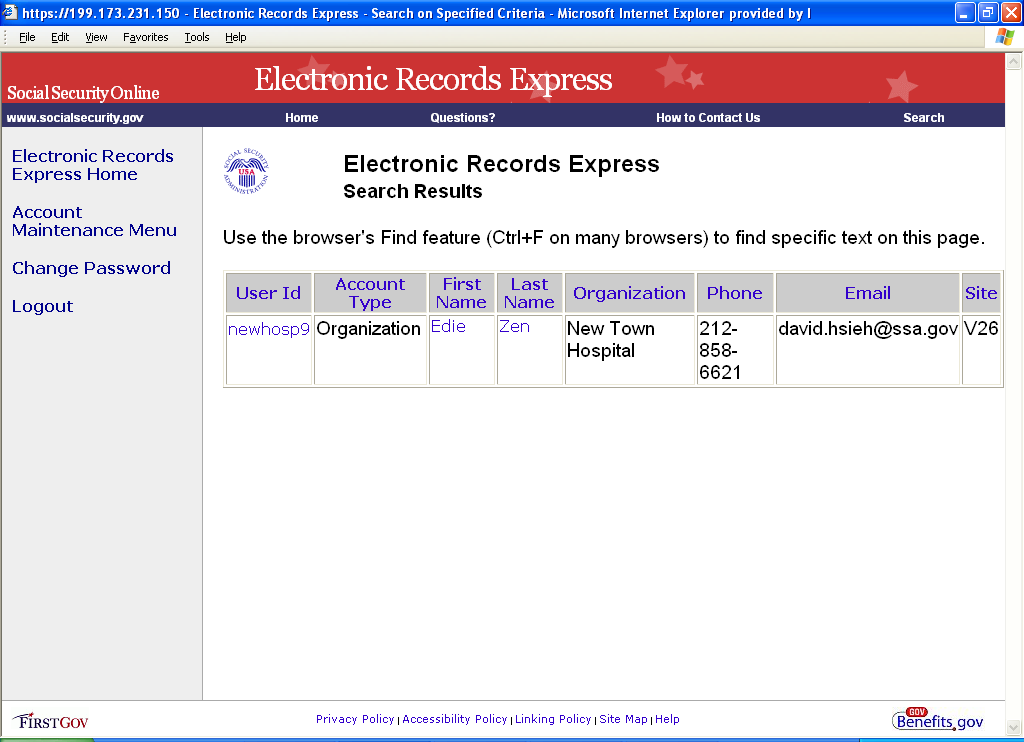
Task: Click last name Zen link
Action: point(515,327)
